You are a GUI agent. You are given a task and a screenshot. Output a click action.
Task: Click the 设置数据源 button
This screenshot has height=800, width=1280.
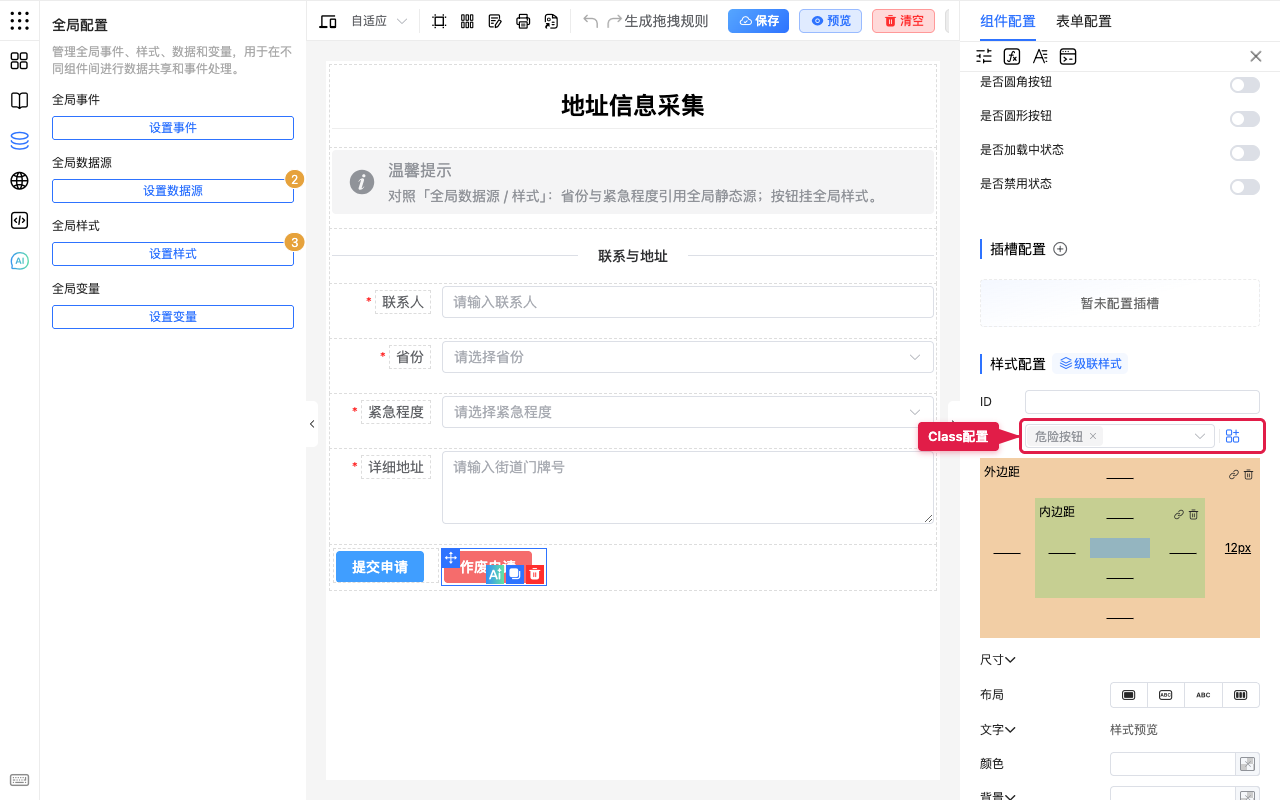pyautogui.click(x=173, y=191)
